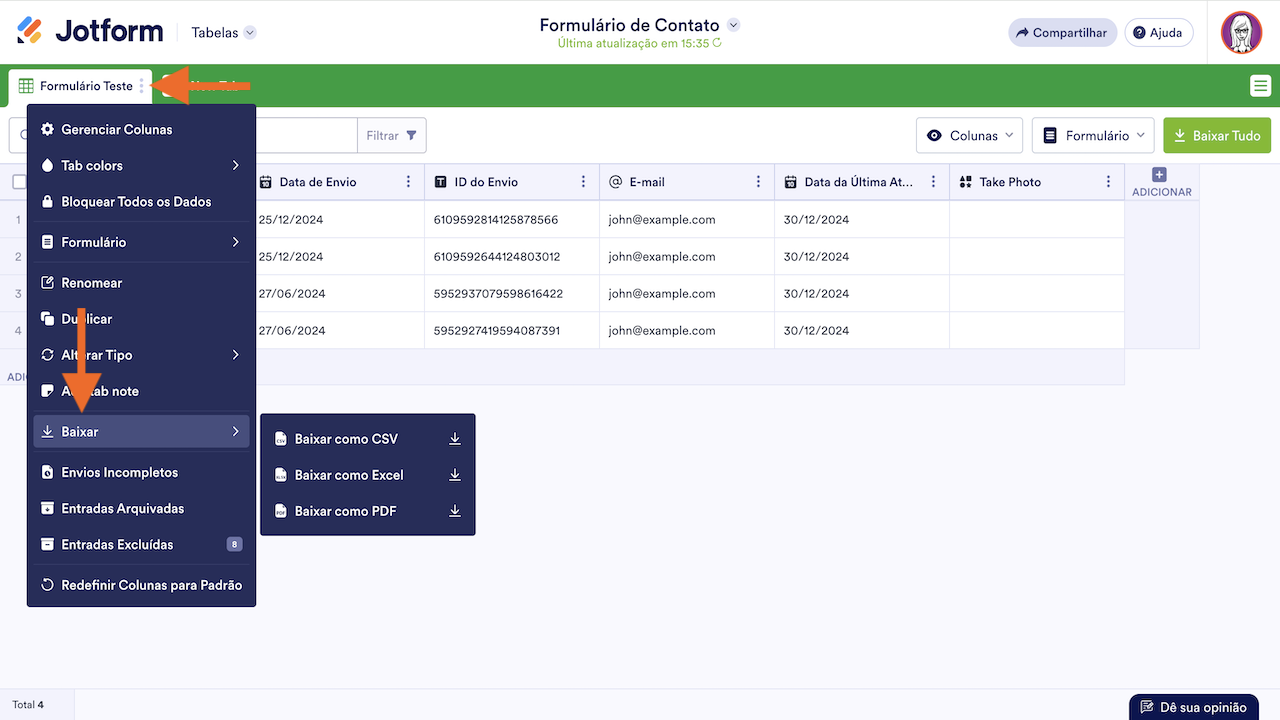Select Gerenciar Colunas menu item
This screenshot has height=720, width=1280.
[141, 129]
